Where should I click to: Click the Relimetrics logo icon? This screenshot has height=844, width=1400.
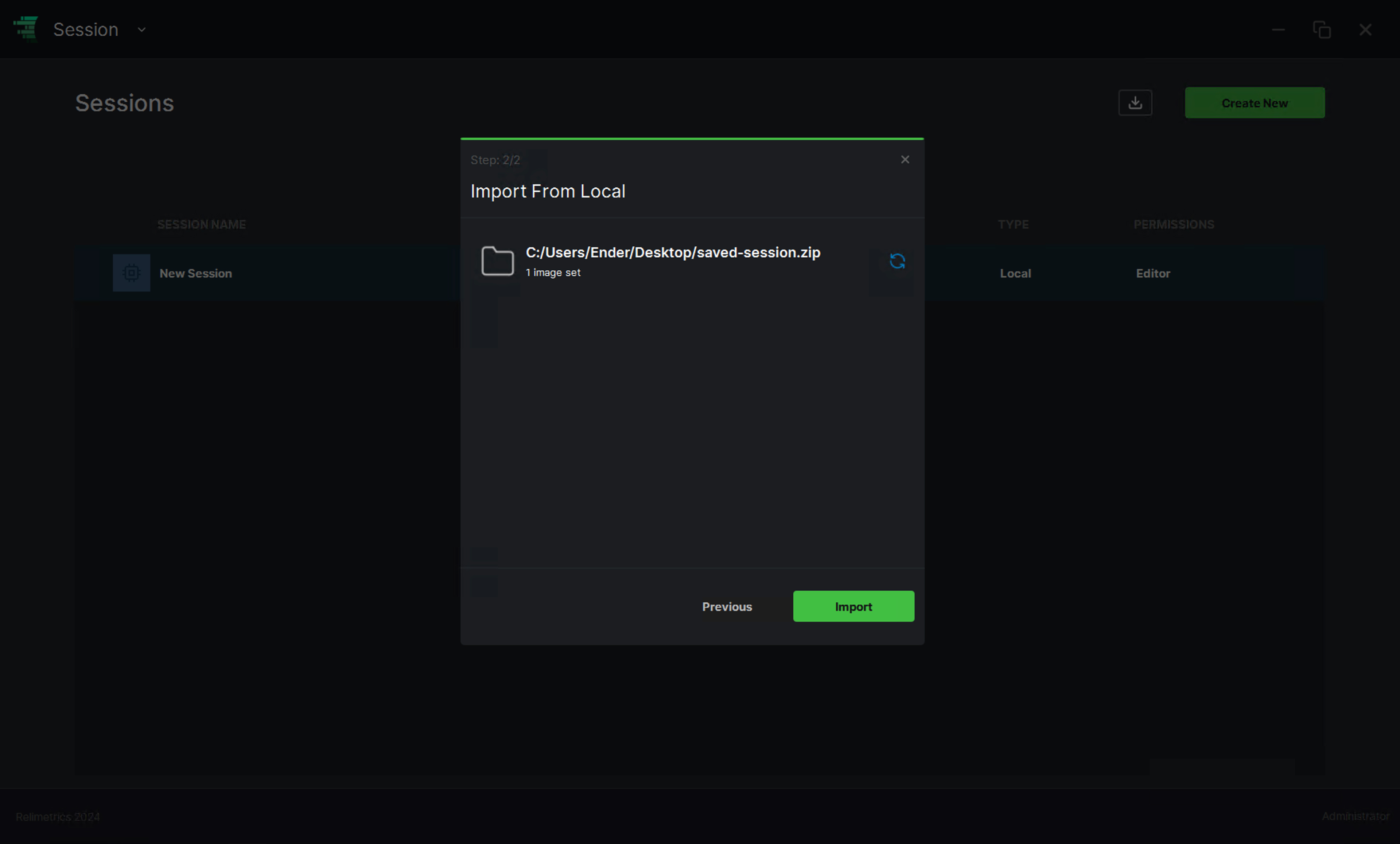coord(26,28)
